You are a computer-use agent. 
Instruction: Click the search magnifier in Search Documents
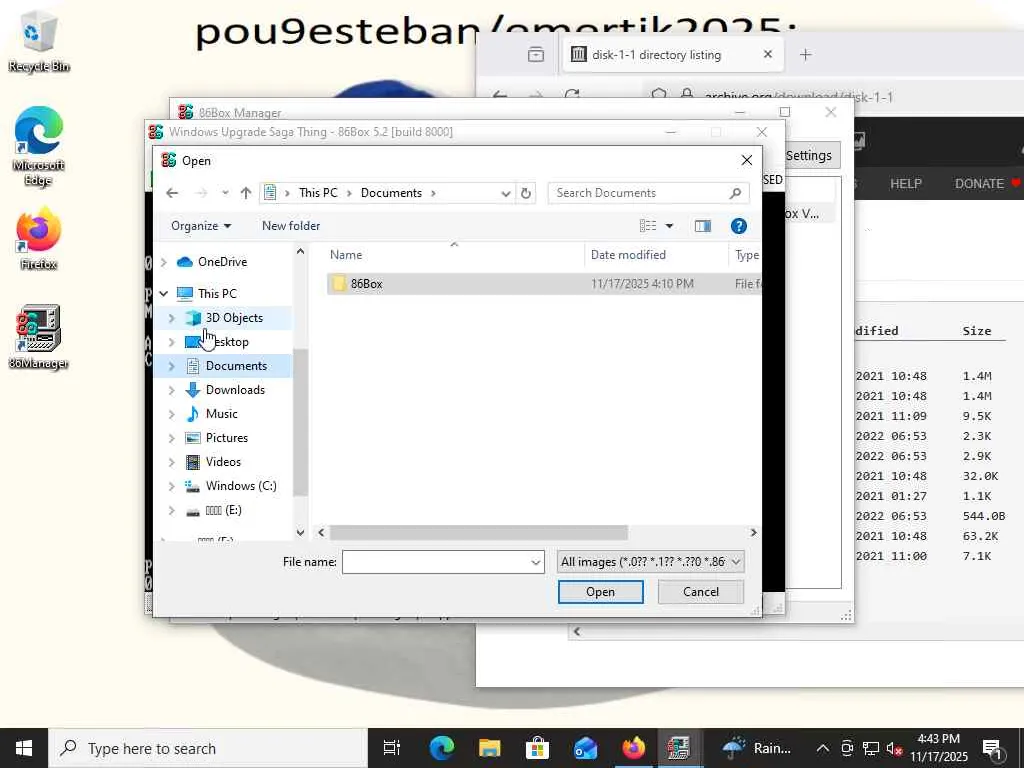pyautogui.click(x=735, y=193)
